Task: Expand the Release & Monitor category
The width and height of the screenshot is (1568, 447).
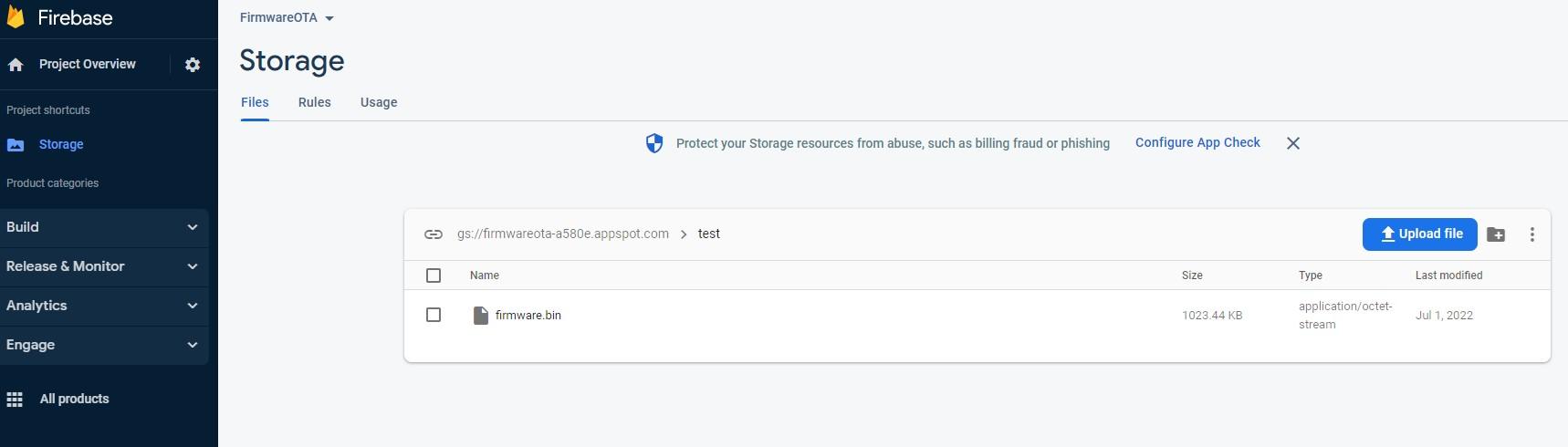Action: 104,266
